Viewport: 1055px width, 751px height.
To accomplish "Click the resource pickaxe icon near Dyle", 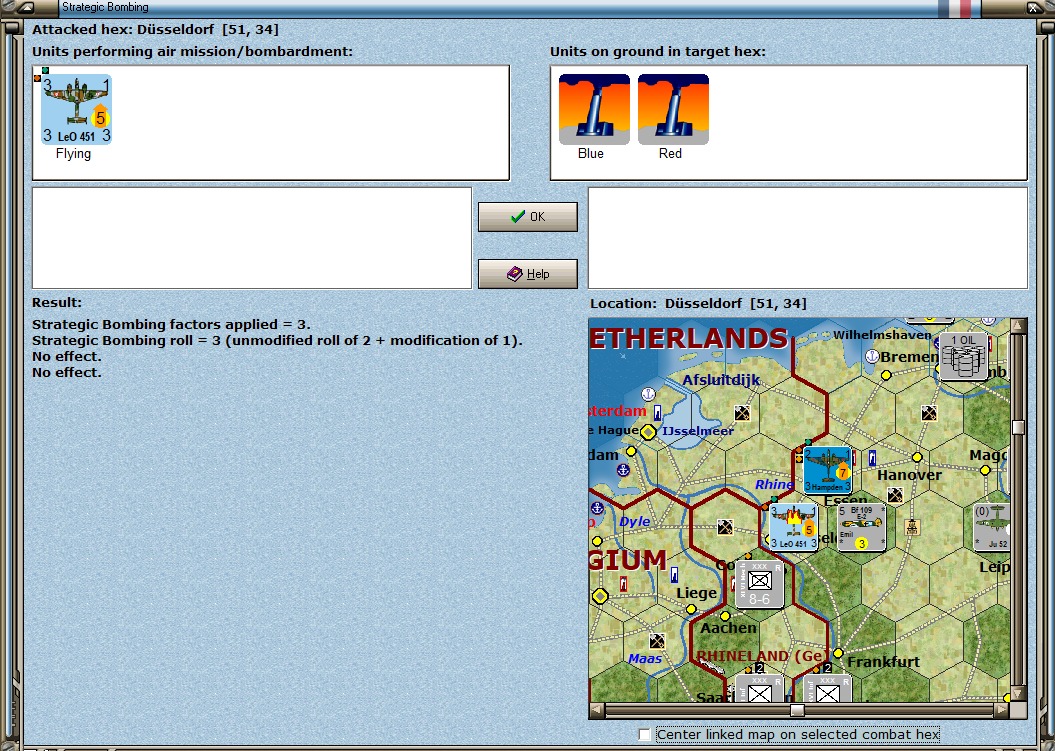I will 725,526.
